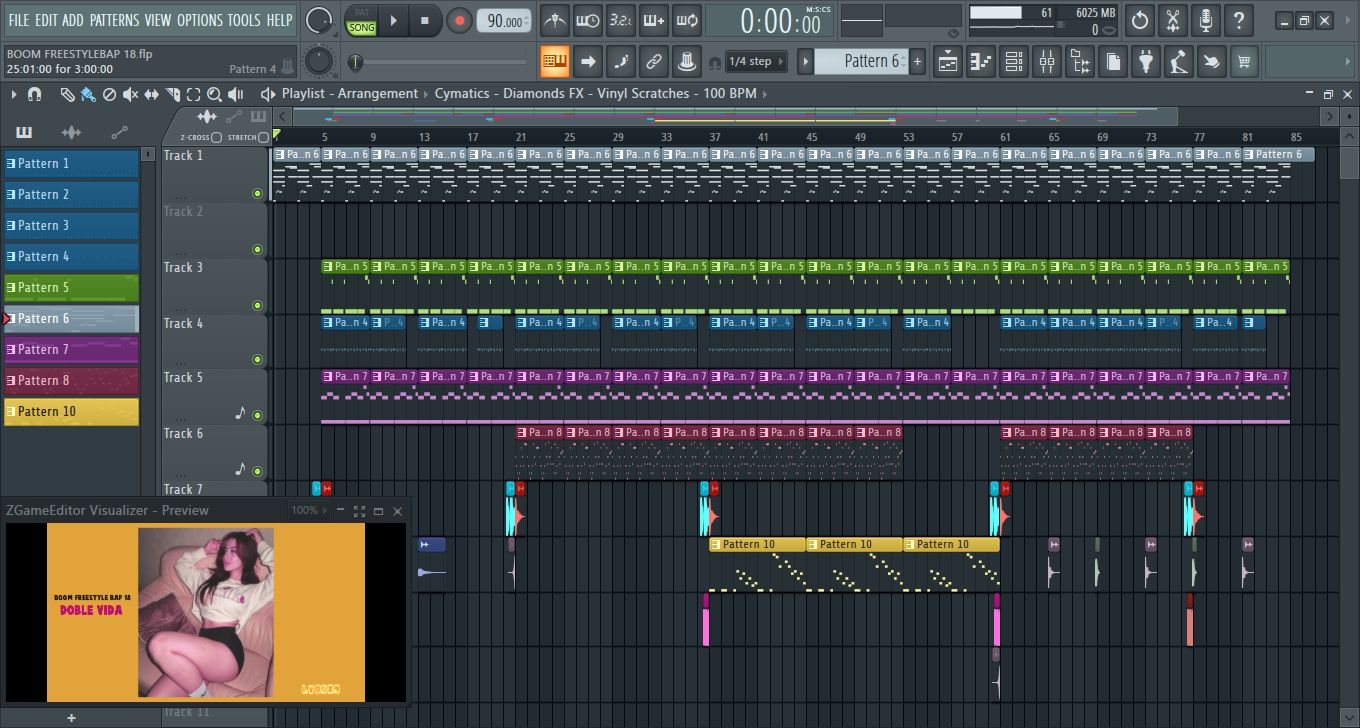The width and height of the screenshot is (1360, 728).
Task: Expand pattern options arrow left of Pattern 6
Action: [x=805, y=61]
